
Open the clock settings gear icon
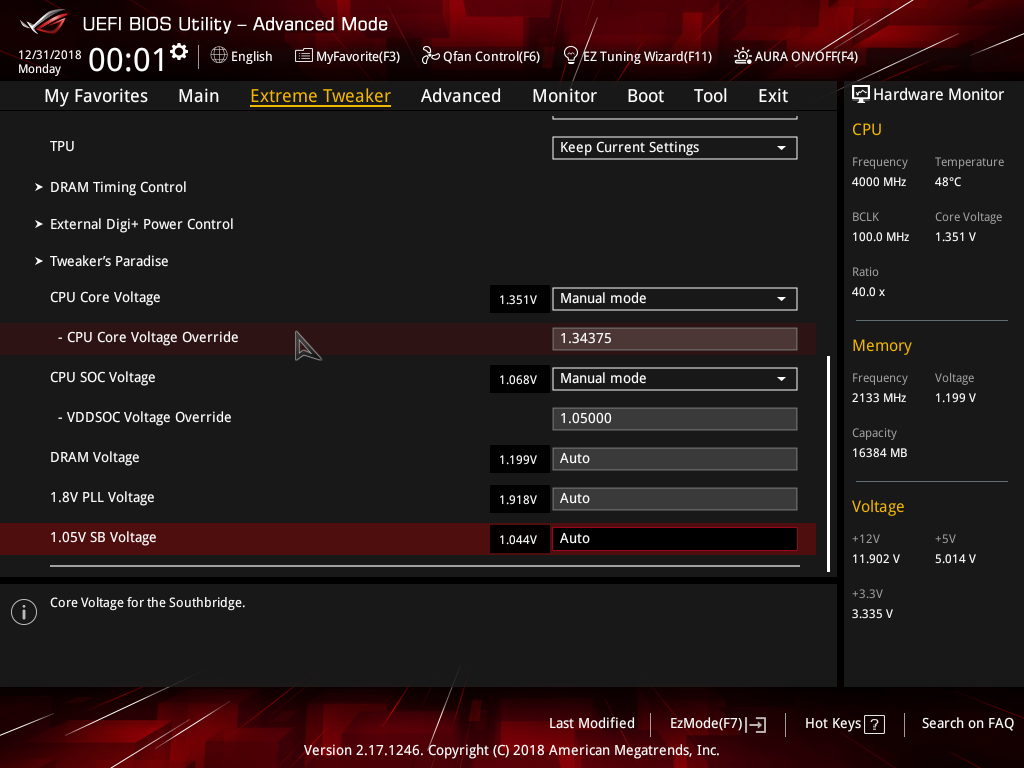coord(179,52)
